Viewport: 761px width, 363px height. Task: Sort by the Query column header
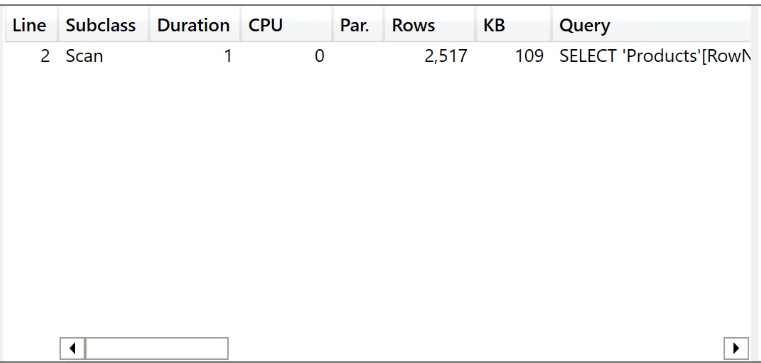pos(651,25)
